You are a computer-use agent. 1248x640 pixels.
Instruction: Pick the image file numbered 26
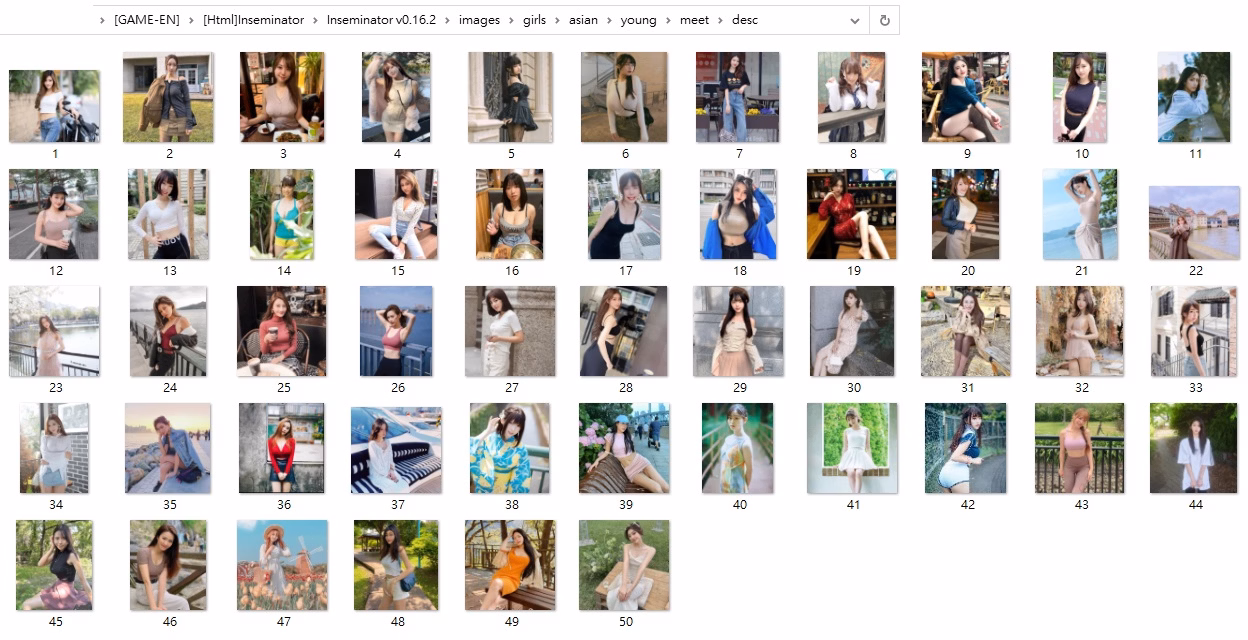click(397, 331)
